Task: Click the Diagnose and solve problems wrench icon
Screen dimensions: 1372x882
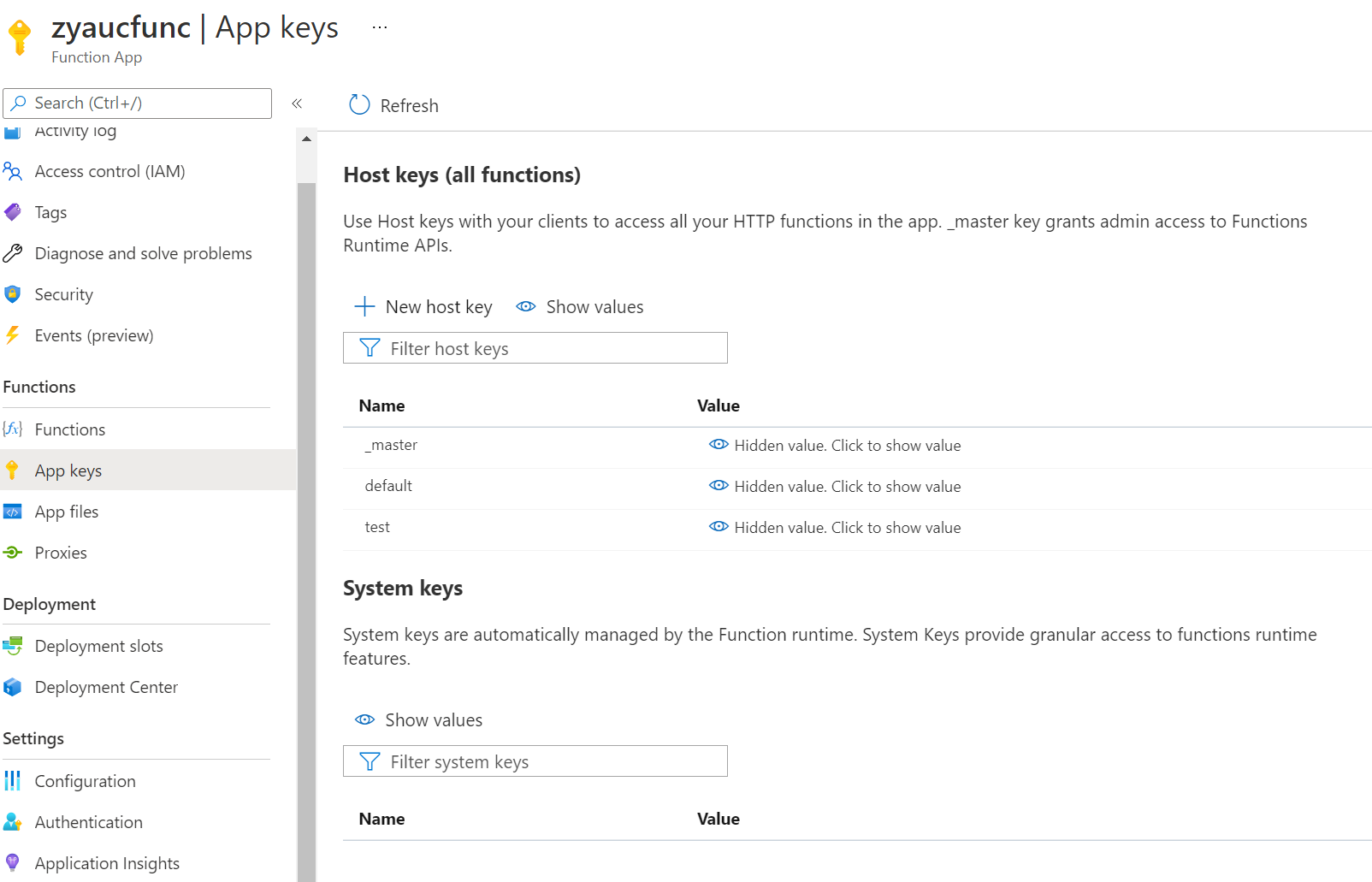Action: click(x=13, y=252)
